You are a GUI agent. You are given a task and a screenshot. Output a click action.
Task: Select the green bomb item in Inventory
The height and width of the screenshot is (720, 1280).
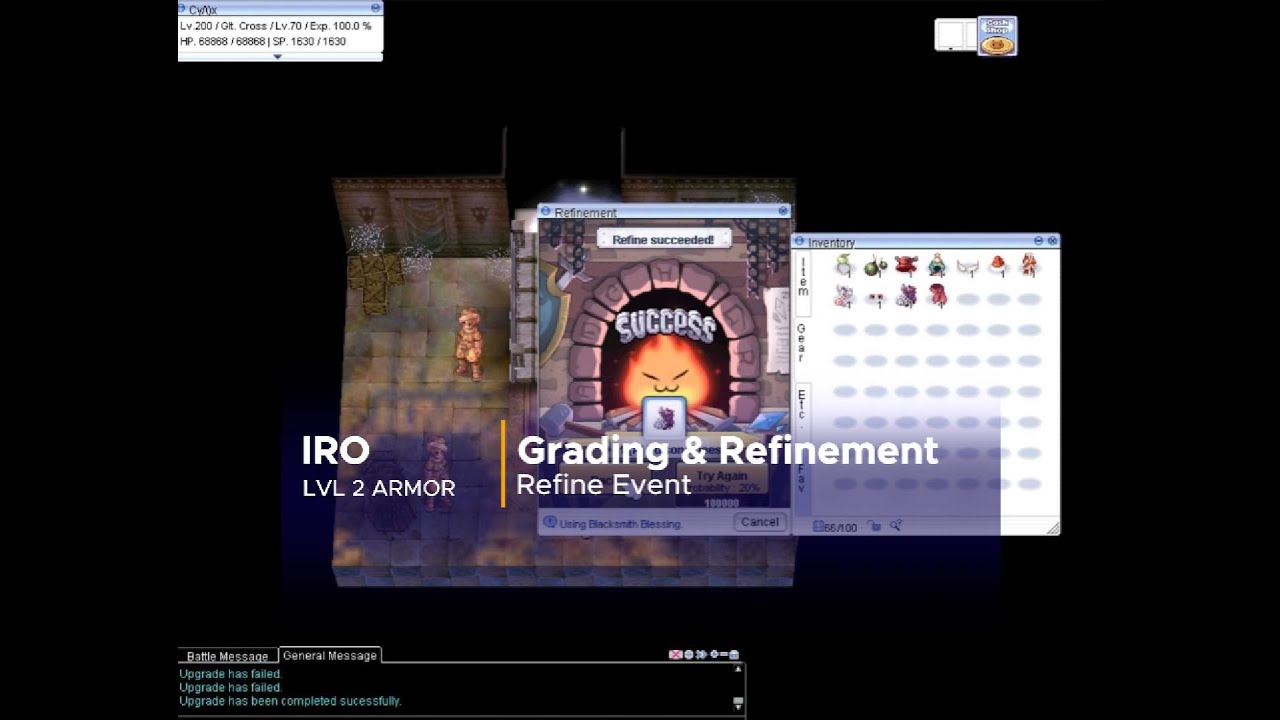[x=876, y=266]
